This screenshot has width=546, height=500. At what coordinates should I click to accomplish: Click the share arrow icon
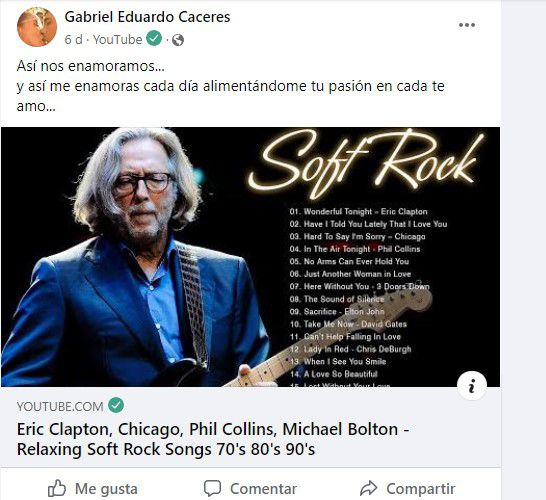tap(369, 488)
